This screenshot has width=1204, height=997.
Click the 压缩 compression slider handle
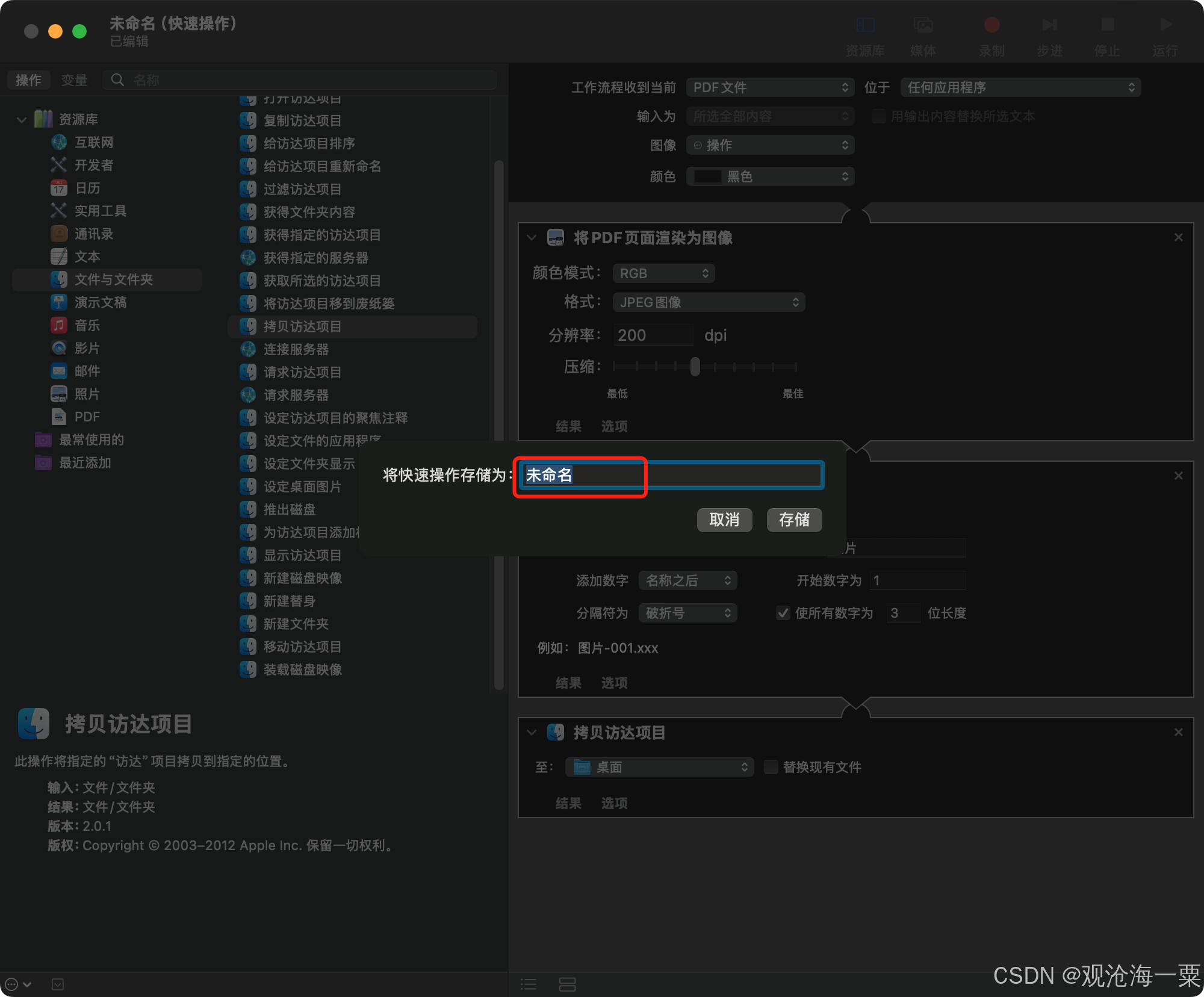tap(695, 366)
